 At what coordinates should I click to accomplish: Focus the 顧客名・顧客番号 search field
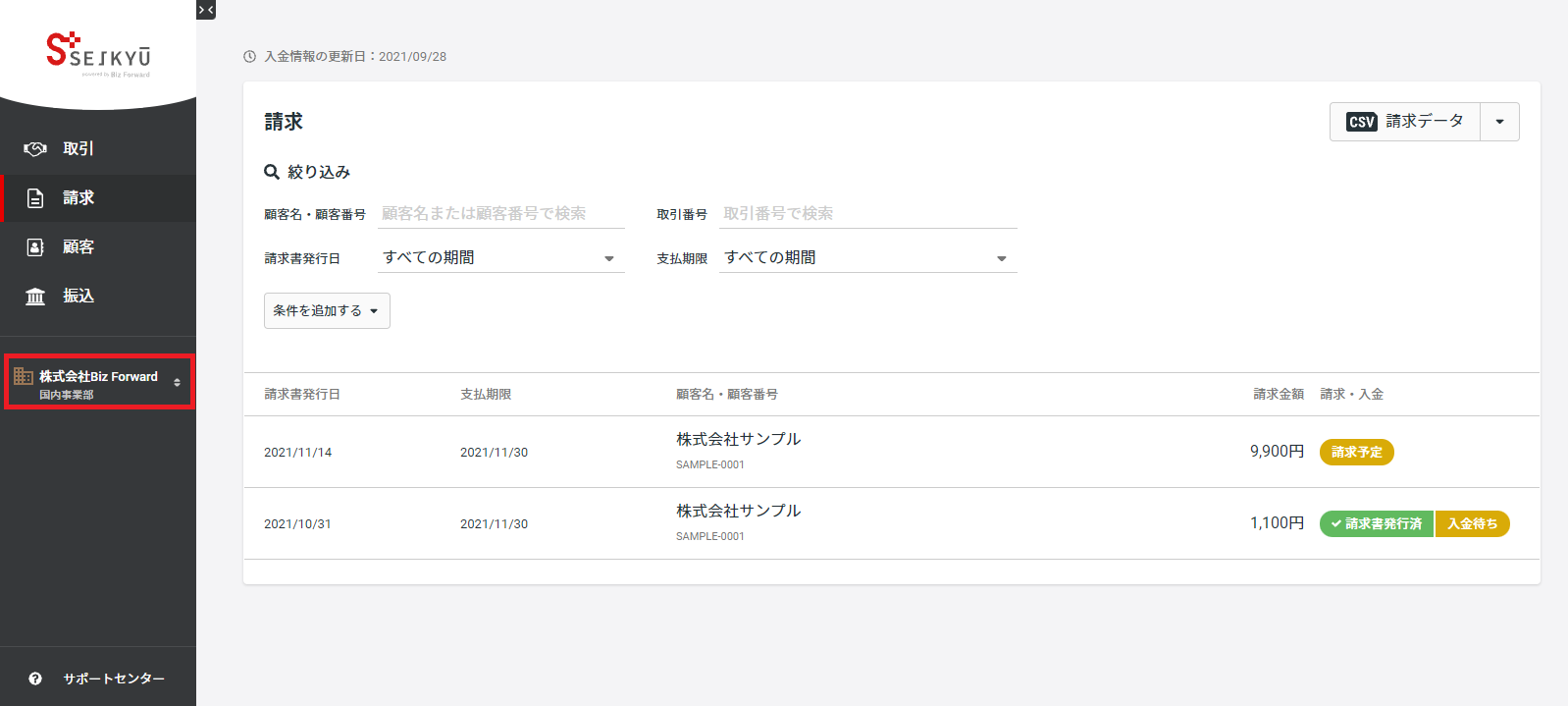point(501,213)
